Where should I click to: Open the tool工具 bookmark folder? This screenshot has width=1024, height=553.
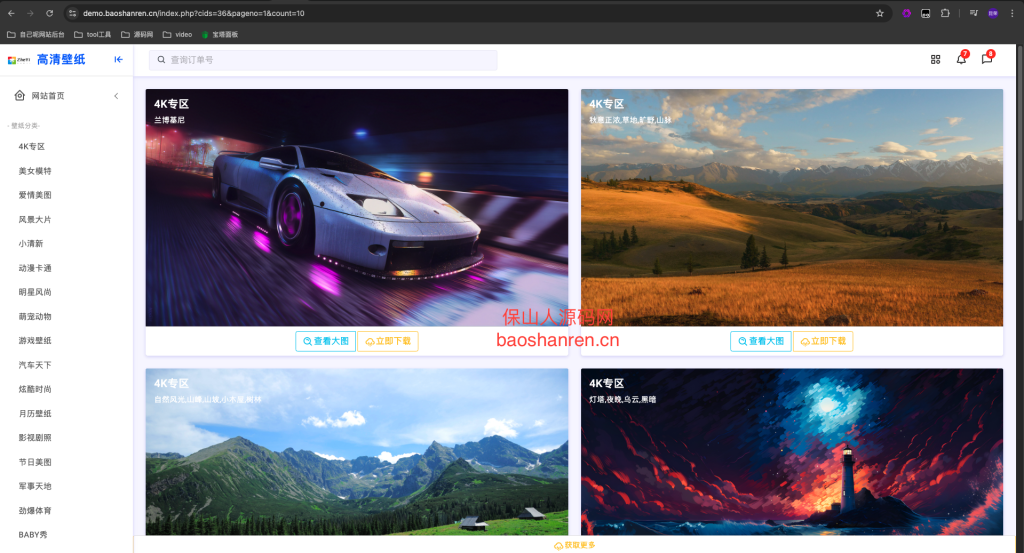tap(92, 35)
